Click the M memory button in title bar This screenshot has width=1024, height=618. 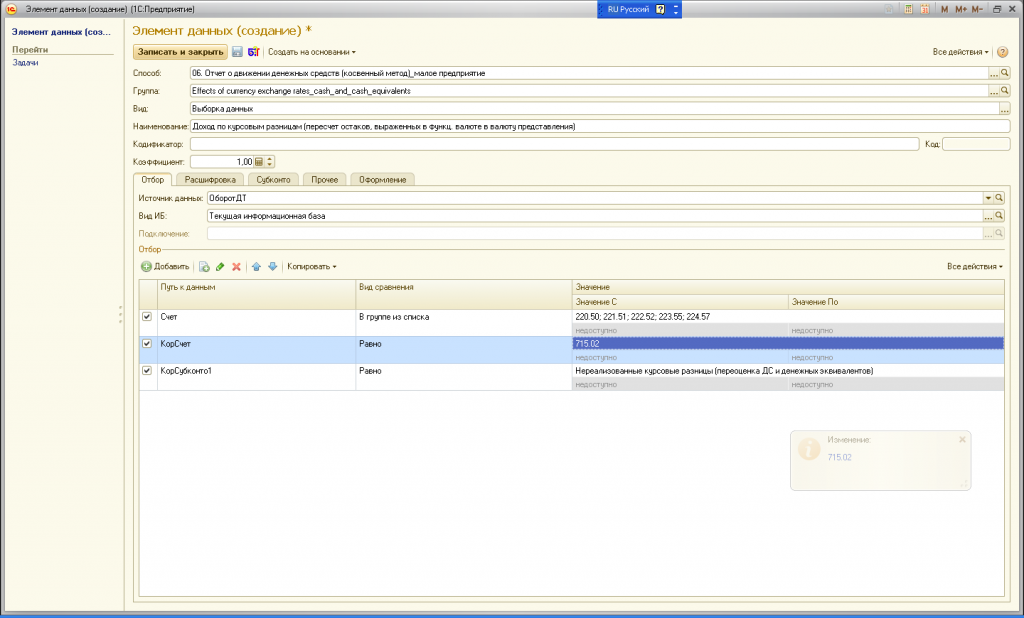click(x=944, y=9)
